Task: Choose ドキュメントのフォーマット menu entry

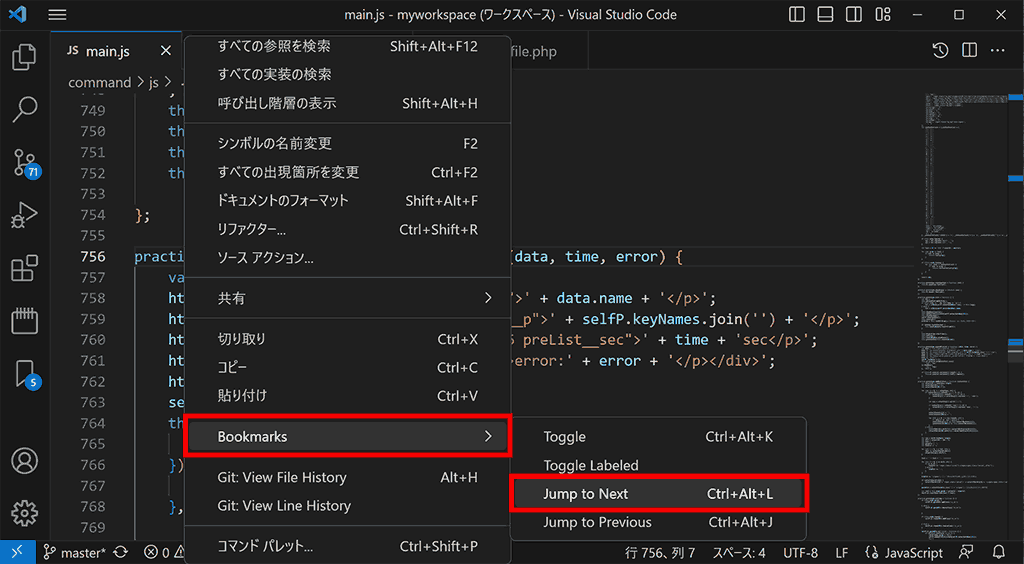Action: click(x=347, y=201)
